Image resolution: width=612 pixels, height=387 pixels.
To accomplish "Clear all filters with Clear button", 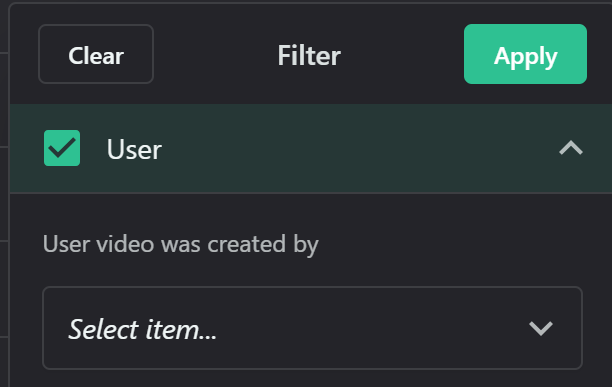I will (x=96, y=54).
